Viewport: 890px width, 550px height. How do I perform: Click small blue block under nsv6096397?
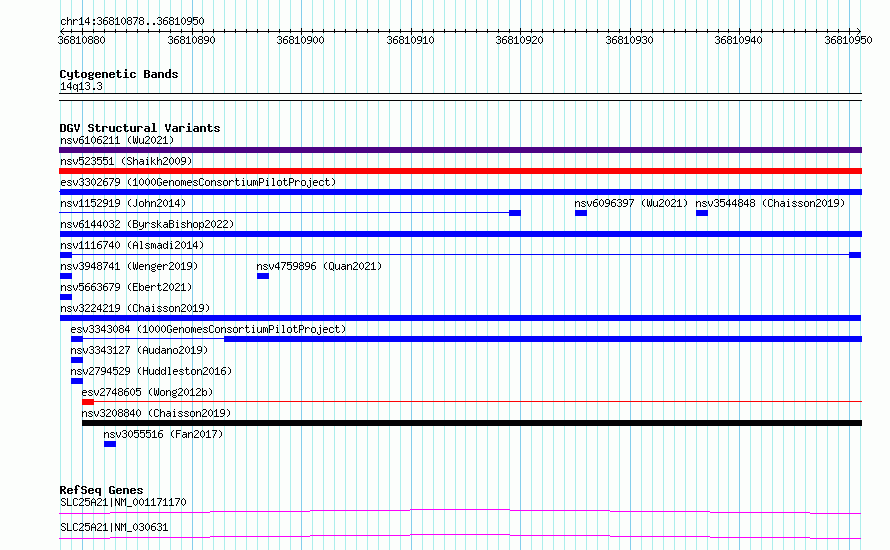[581, 213]
